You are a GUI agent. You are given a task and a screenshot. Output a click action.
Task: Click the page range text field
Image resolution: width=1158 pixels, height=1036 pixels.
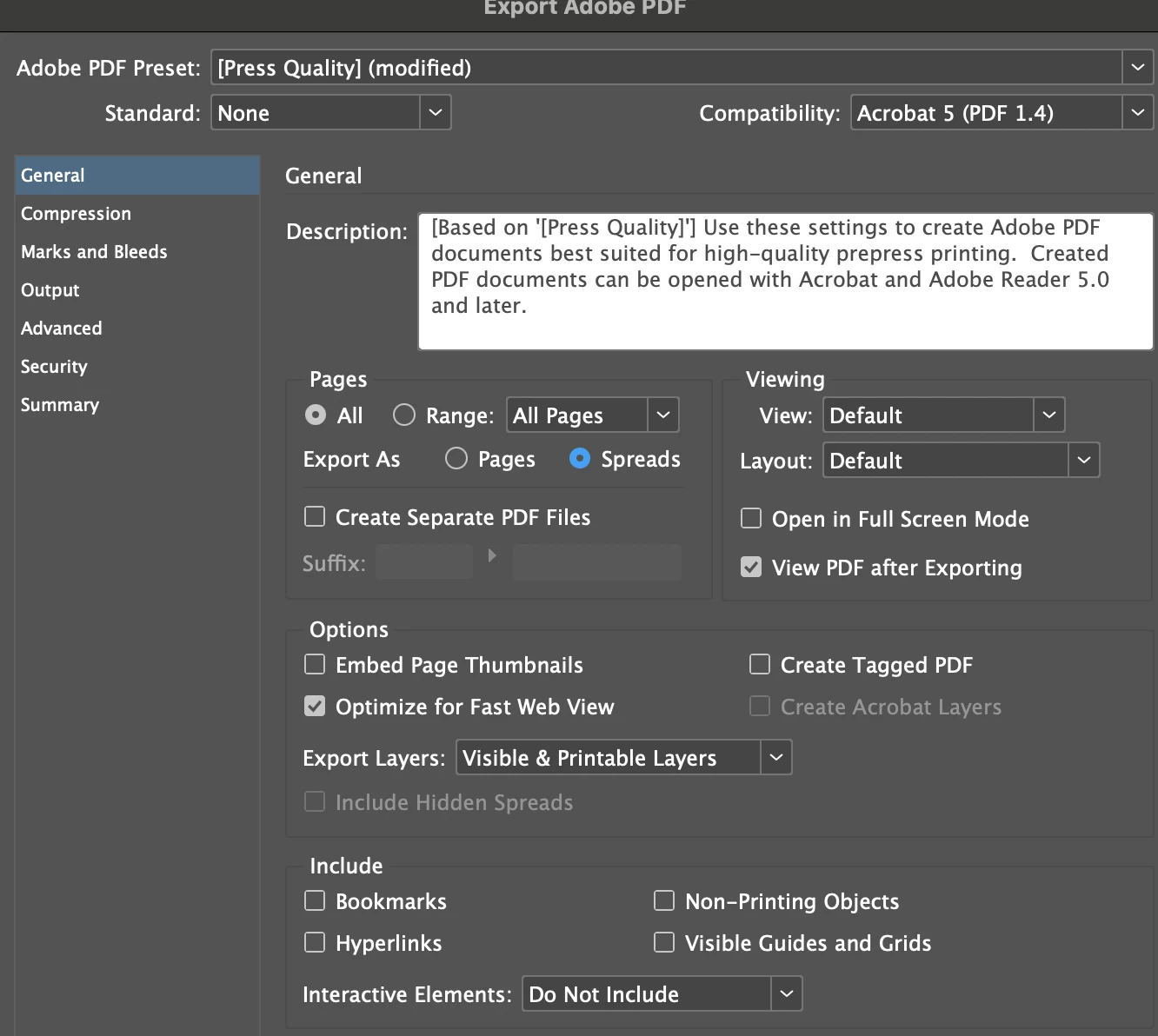click(x=577, y=415)
